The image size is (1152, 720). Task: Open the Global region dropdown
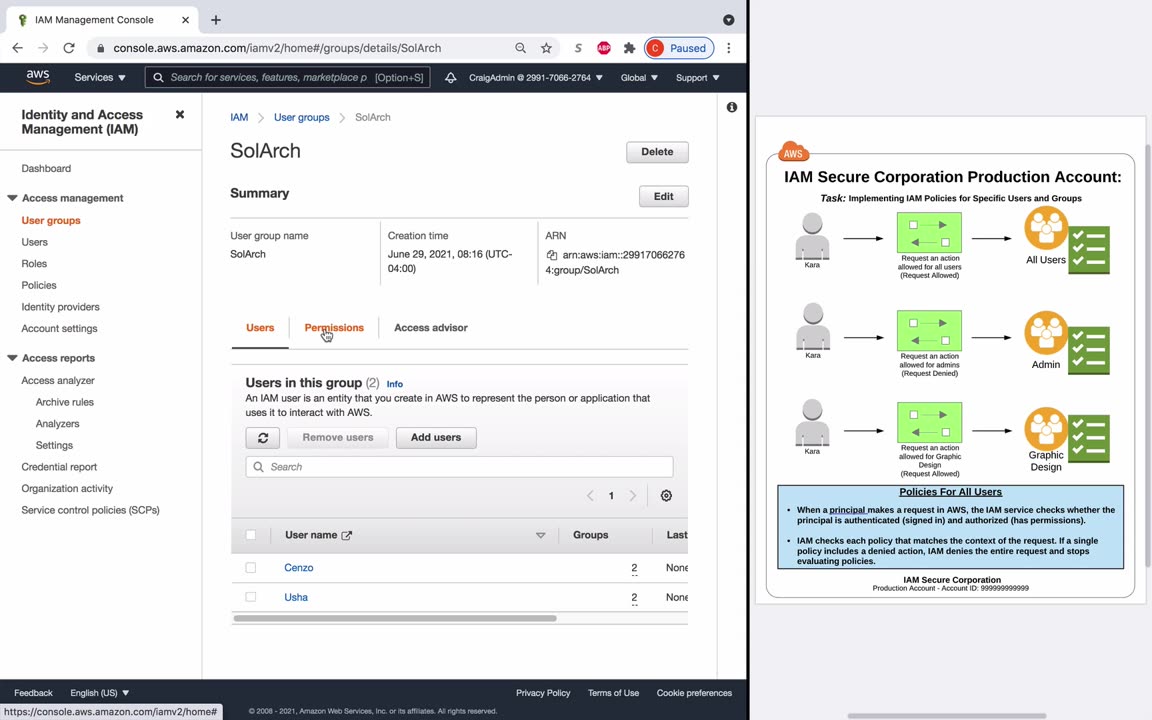(638, 77)
